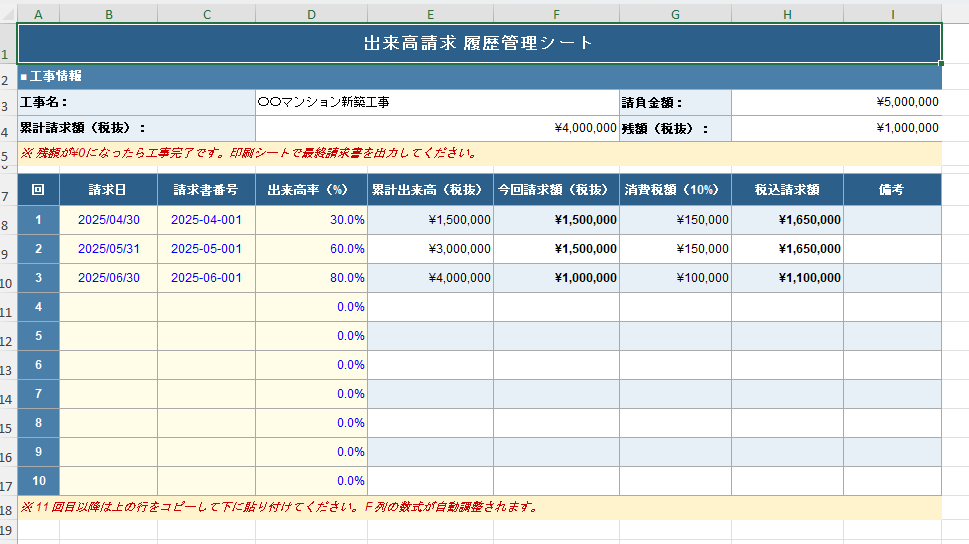Select the 残額 value ¥1,000,000 cell

coord(836,128)
